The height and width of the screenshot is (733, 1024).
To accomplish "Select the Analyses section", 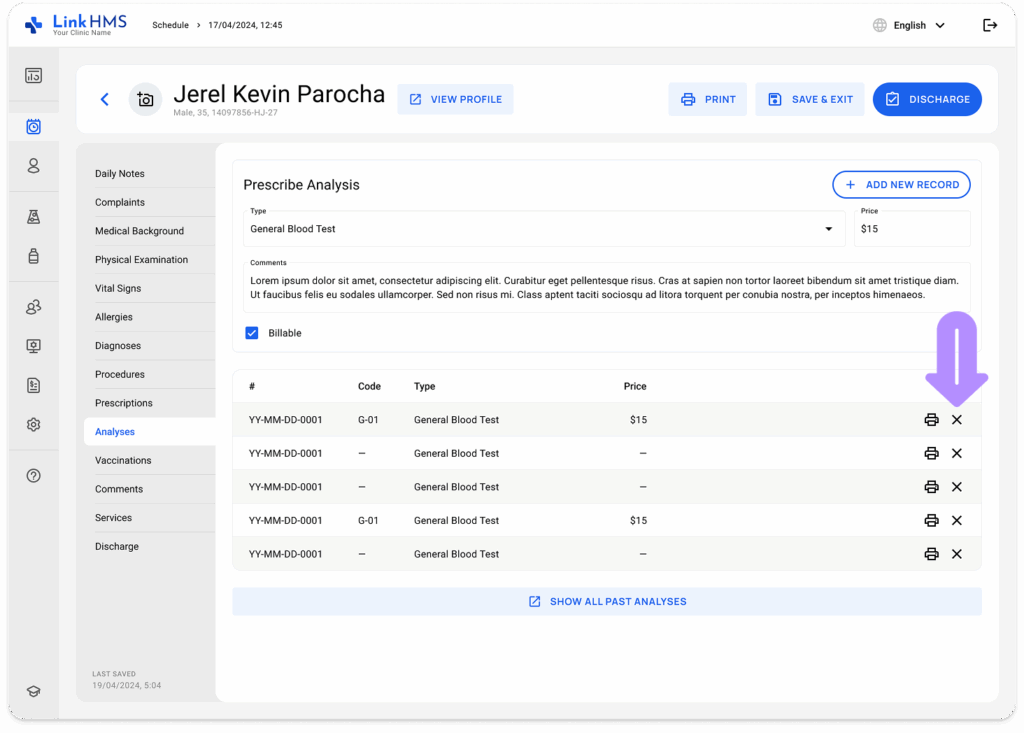I will tap(150, 432).
